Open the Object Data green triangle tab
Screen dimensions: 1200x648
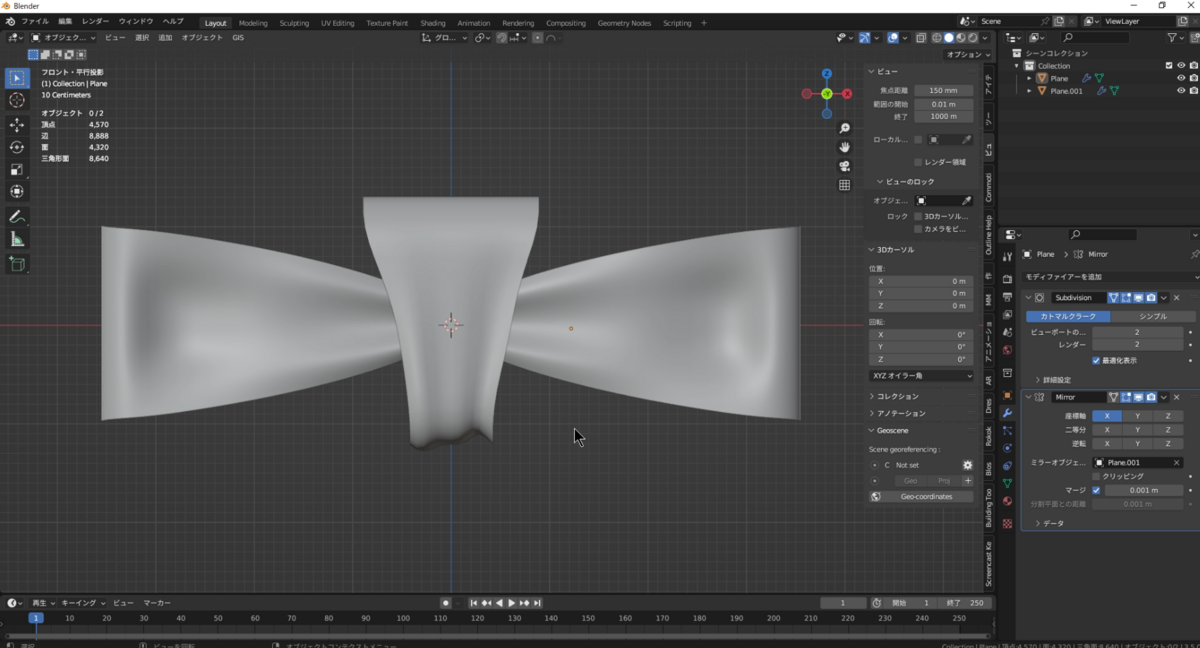tap(1007, 483)
